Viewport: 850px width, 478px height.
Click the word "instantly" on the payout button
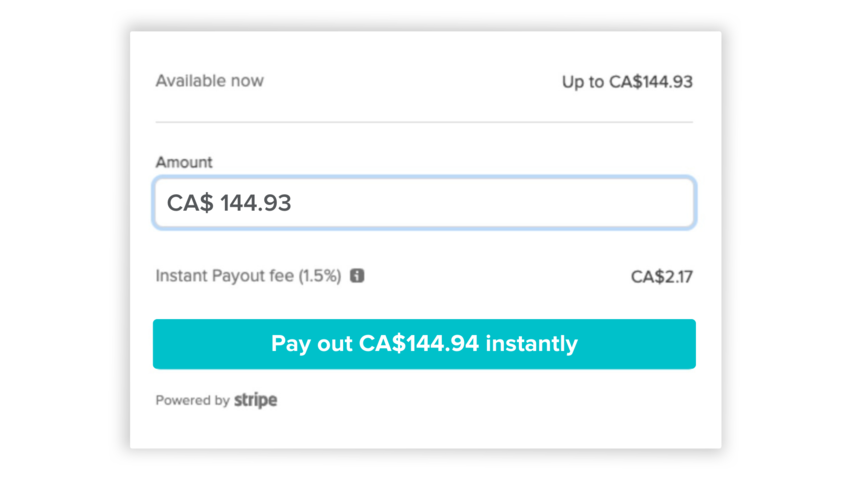(x=531, y=344)
